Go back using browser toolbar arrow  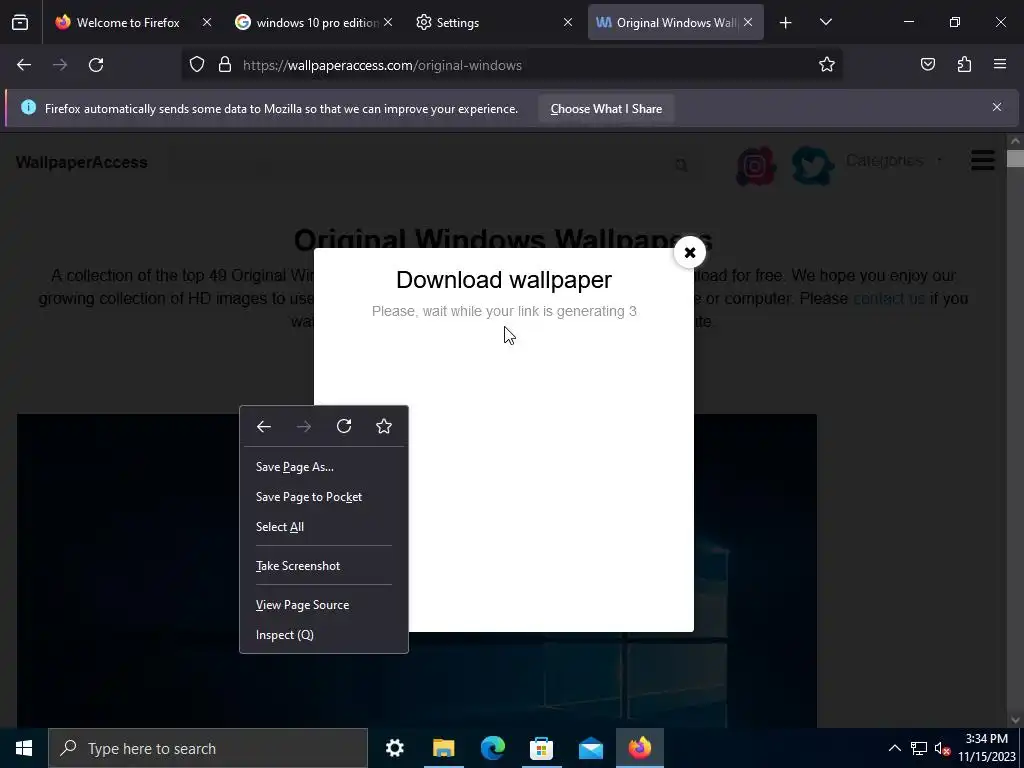click(x=24, y=65)
